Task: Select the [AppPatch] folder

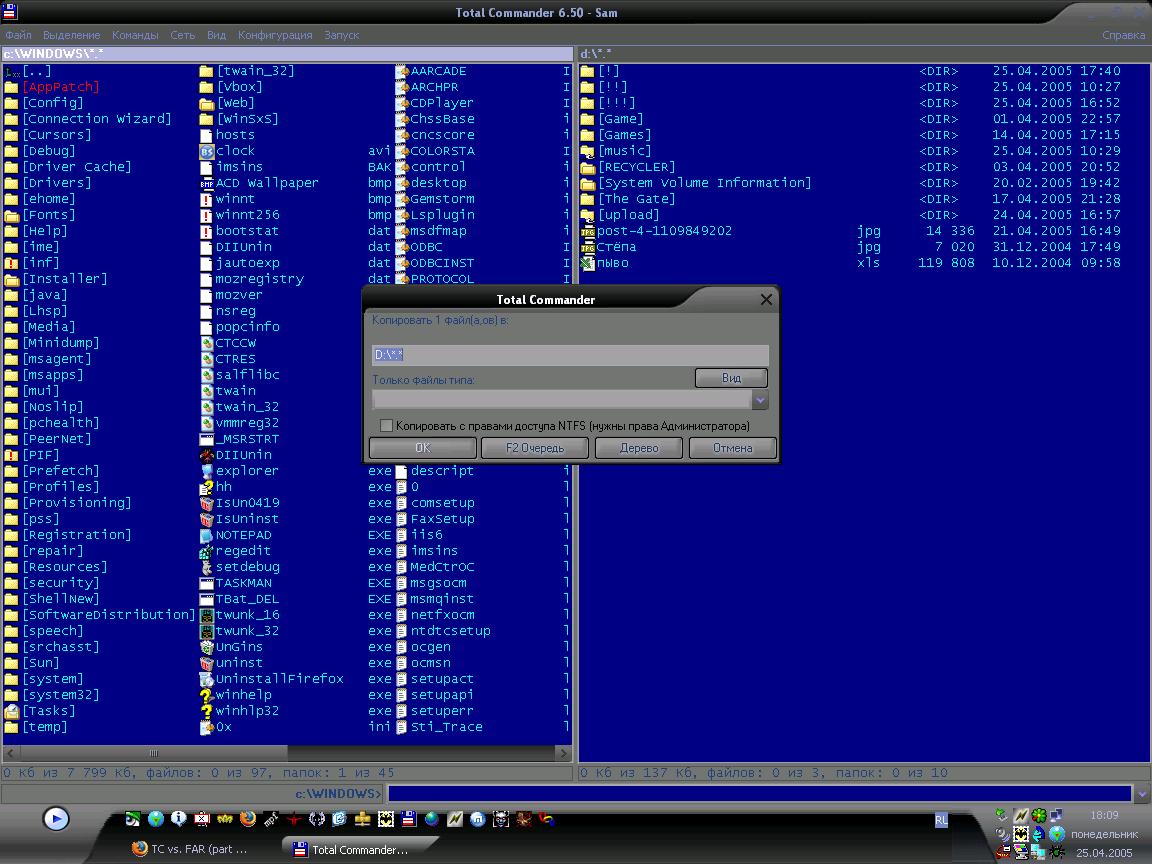Action: (61, 87)
